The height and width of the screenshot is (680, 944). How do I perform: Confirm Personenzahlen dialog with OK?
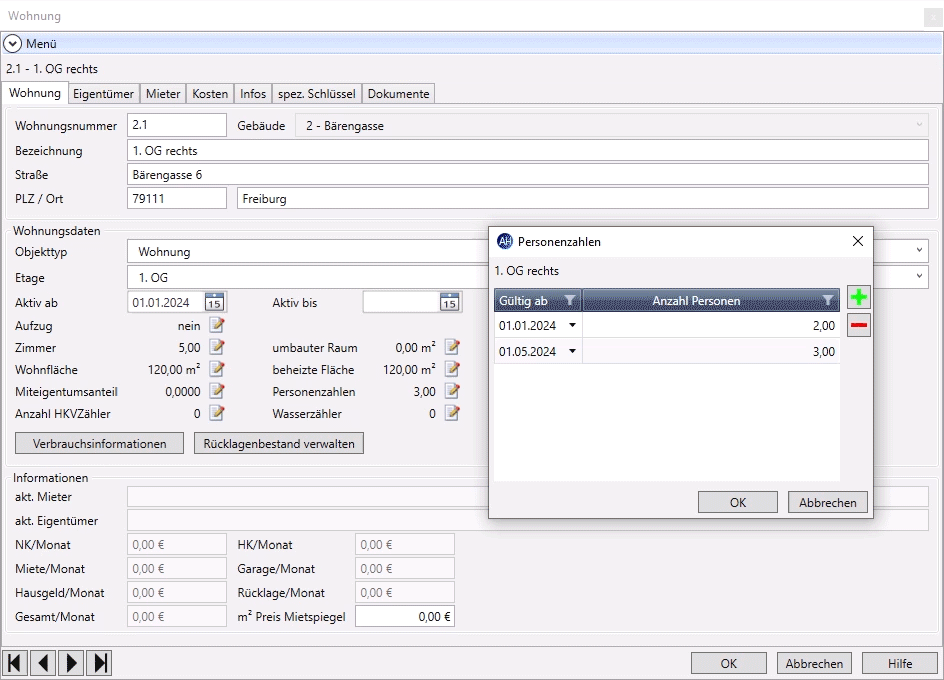(738, 502)
